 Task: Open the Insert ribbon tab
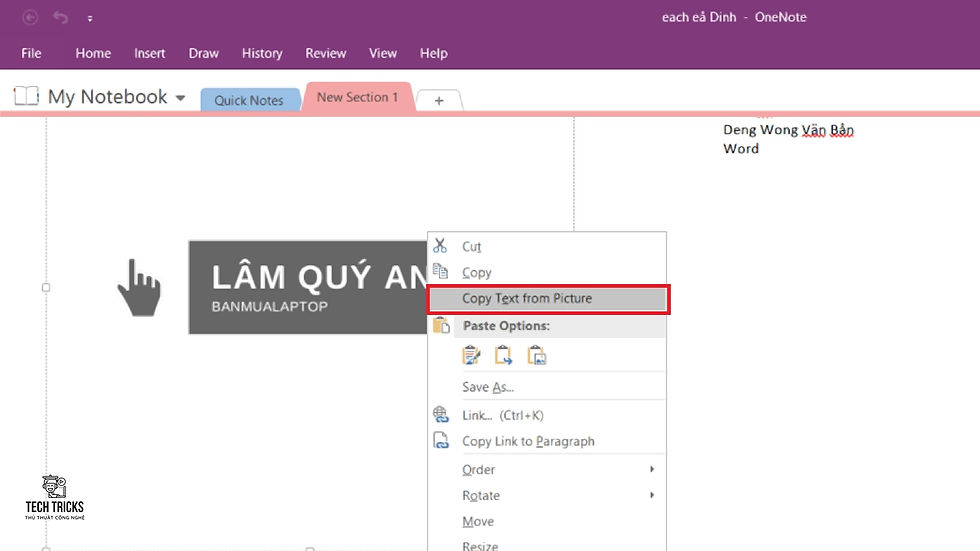[149, 53]
